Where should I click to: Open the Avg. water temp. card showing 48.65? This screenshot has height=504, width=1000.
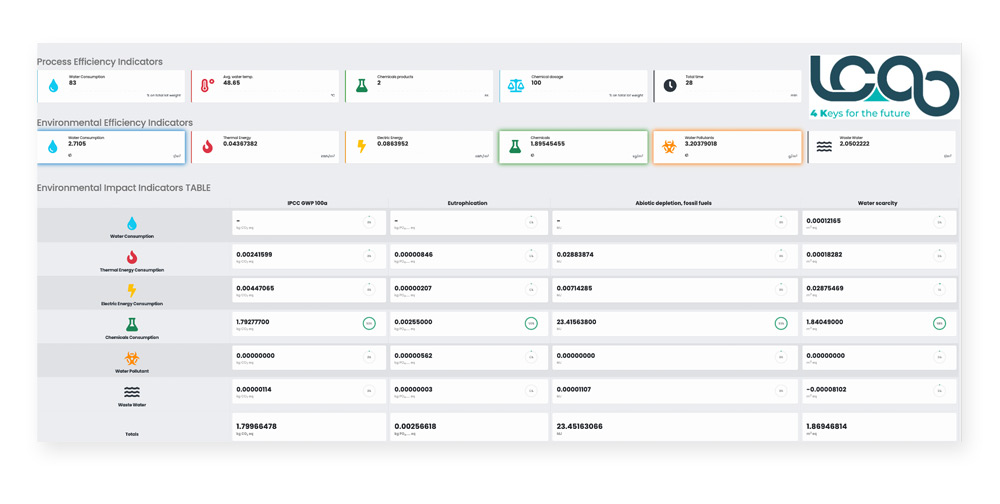click(265, 86)
